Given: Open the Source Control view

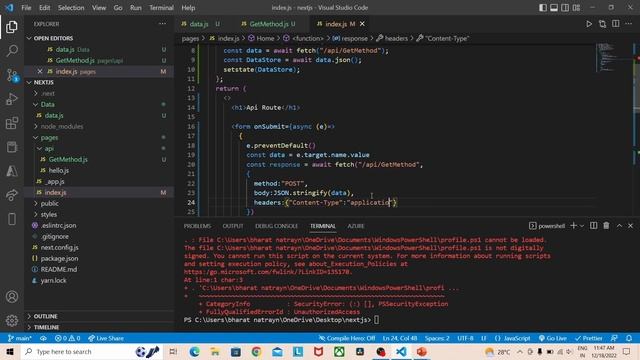Looking at the screenshot, I should [12, 75].
